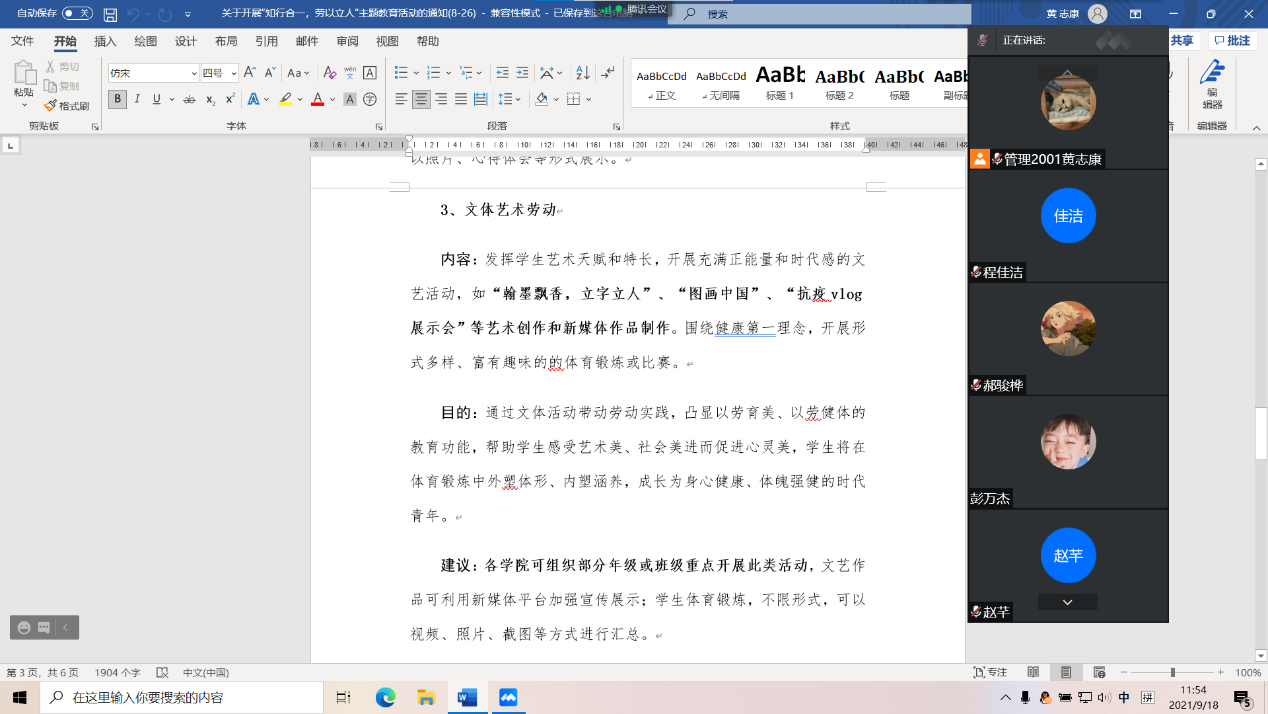The image size is (1268, 714).
Task: Open the Editor (编辑器) tool
Action: click(1211, 84)
